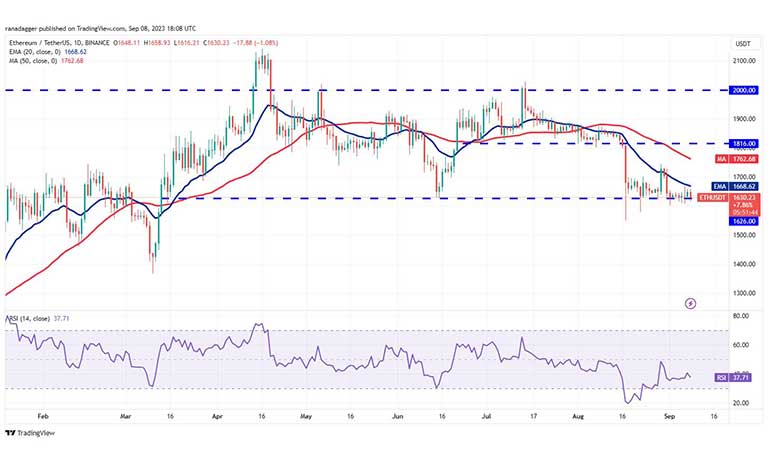This screenshot has height=463, width=768.
Task: Click the RSI (14, close) indicator legend
Action: coord(30,318)
